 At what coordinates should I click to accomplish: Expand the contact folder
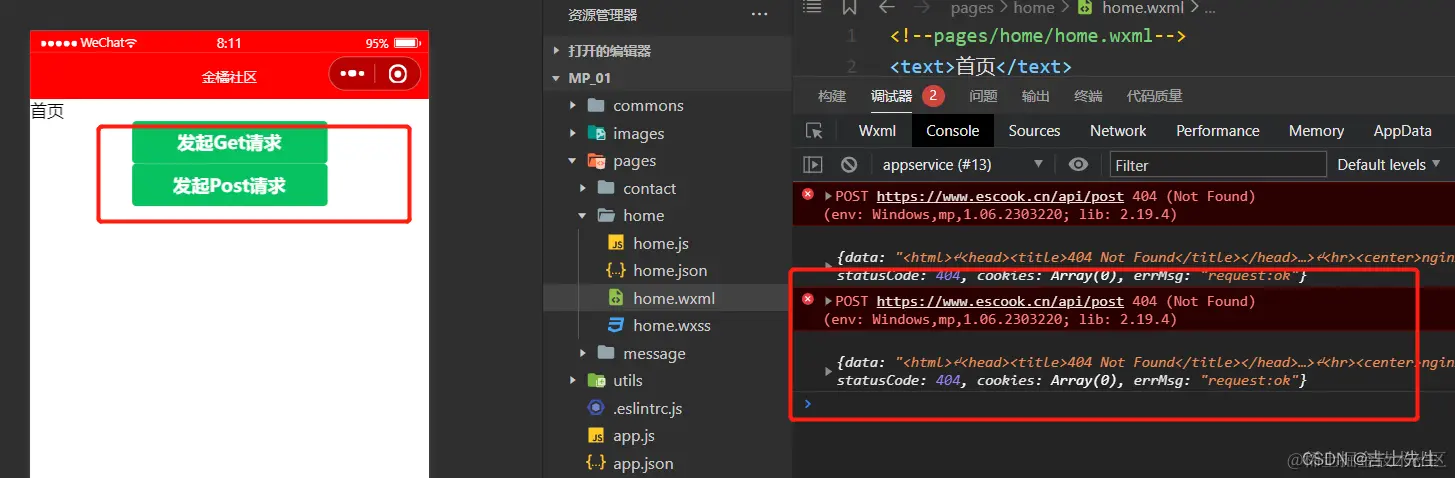click(584, 188)
